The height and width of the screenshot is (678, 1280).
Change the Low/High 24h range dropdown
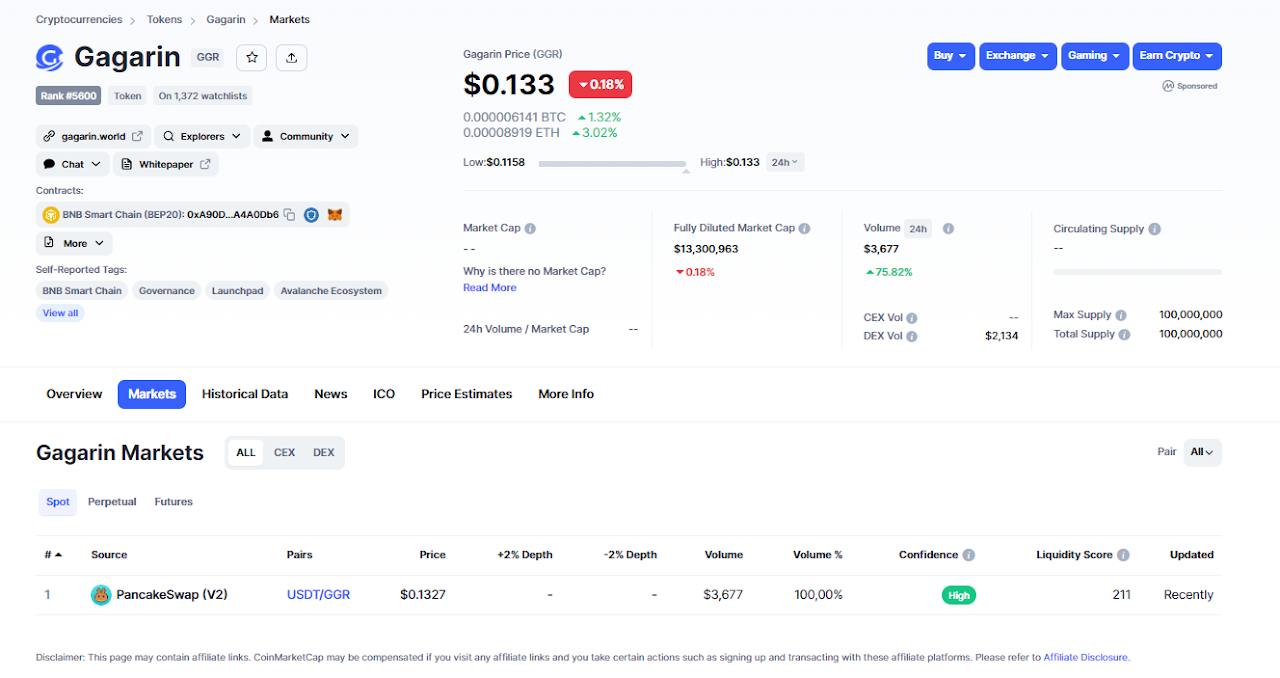click(x=785, y=162)
